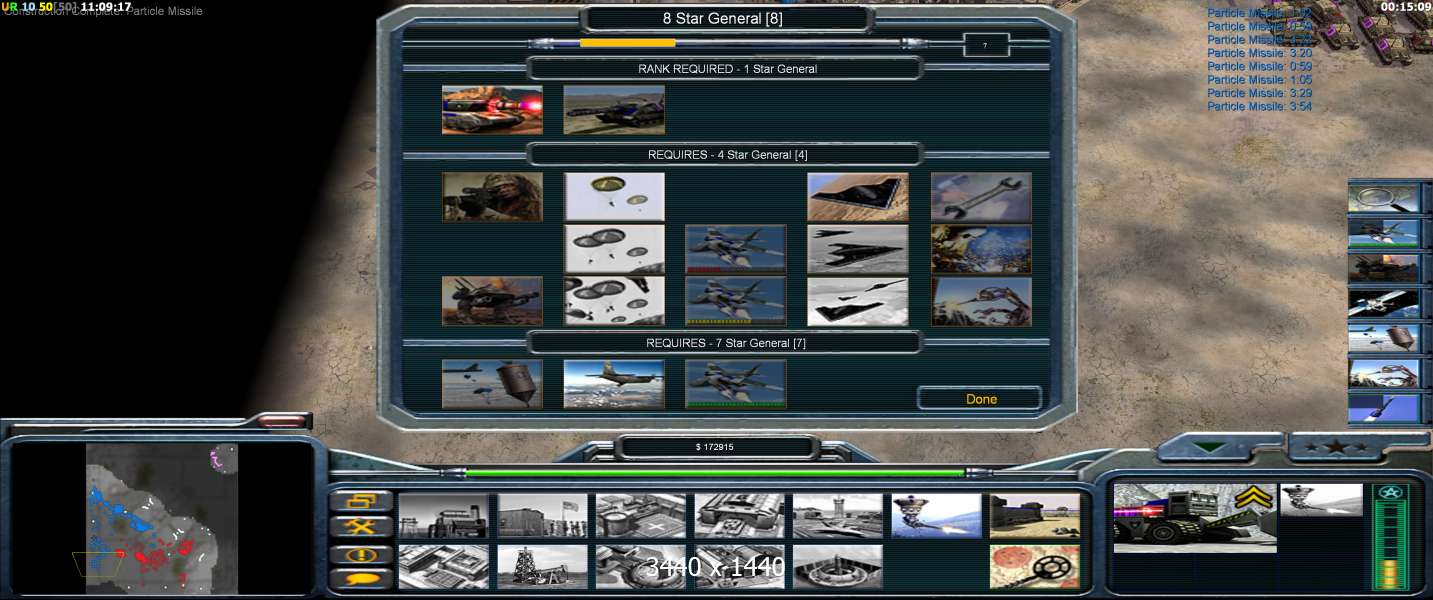This screenshot has width=1433, height=600.
Task: Select the laser tank promotion icon
Action: coord(492,110)
